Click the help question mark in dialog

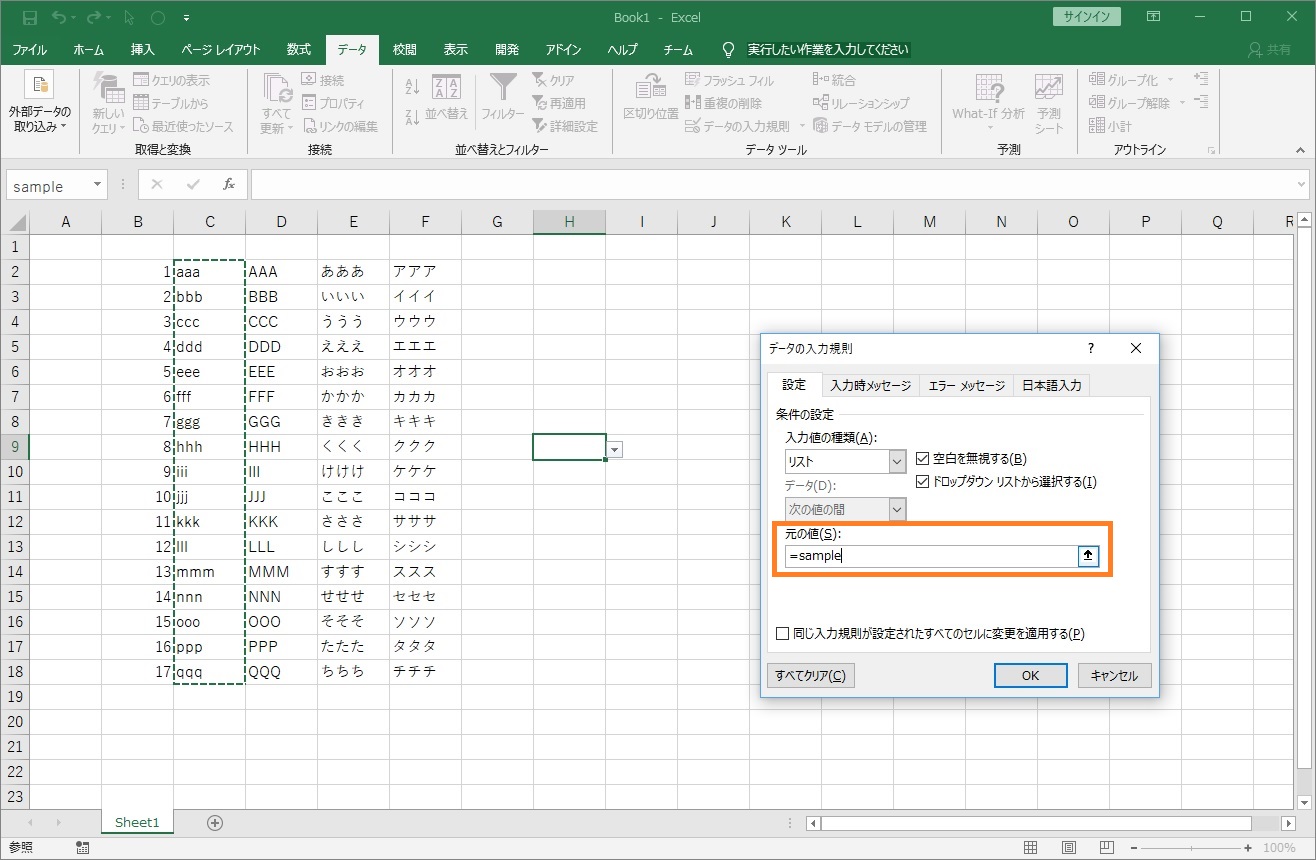pyautogui.click(x=1090, y=348)
